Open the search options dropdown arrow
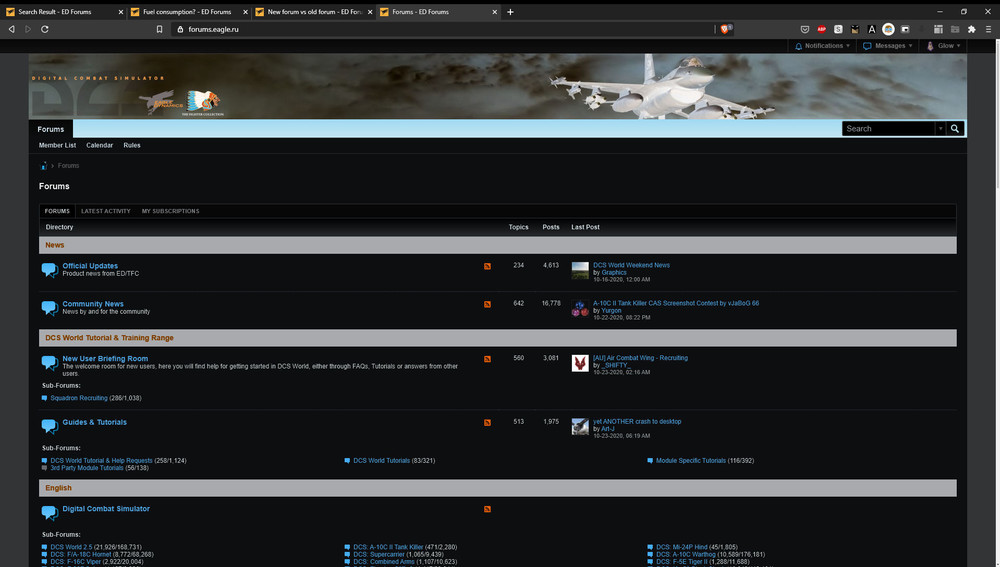Image resolution: width=1000 pixels, height=567 pixels. [940, 128]
